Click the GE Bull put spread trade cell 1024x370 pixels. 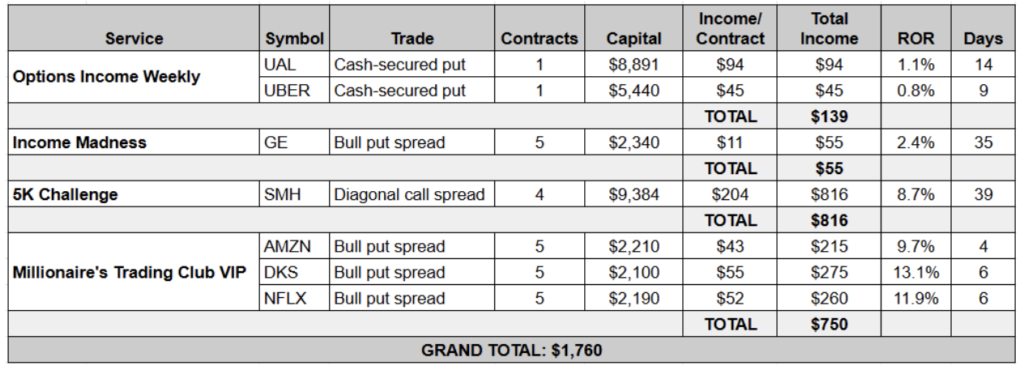point(412,142)
